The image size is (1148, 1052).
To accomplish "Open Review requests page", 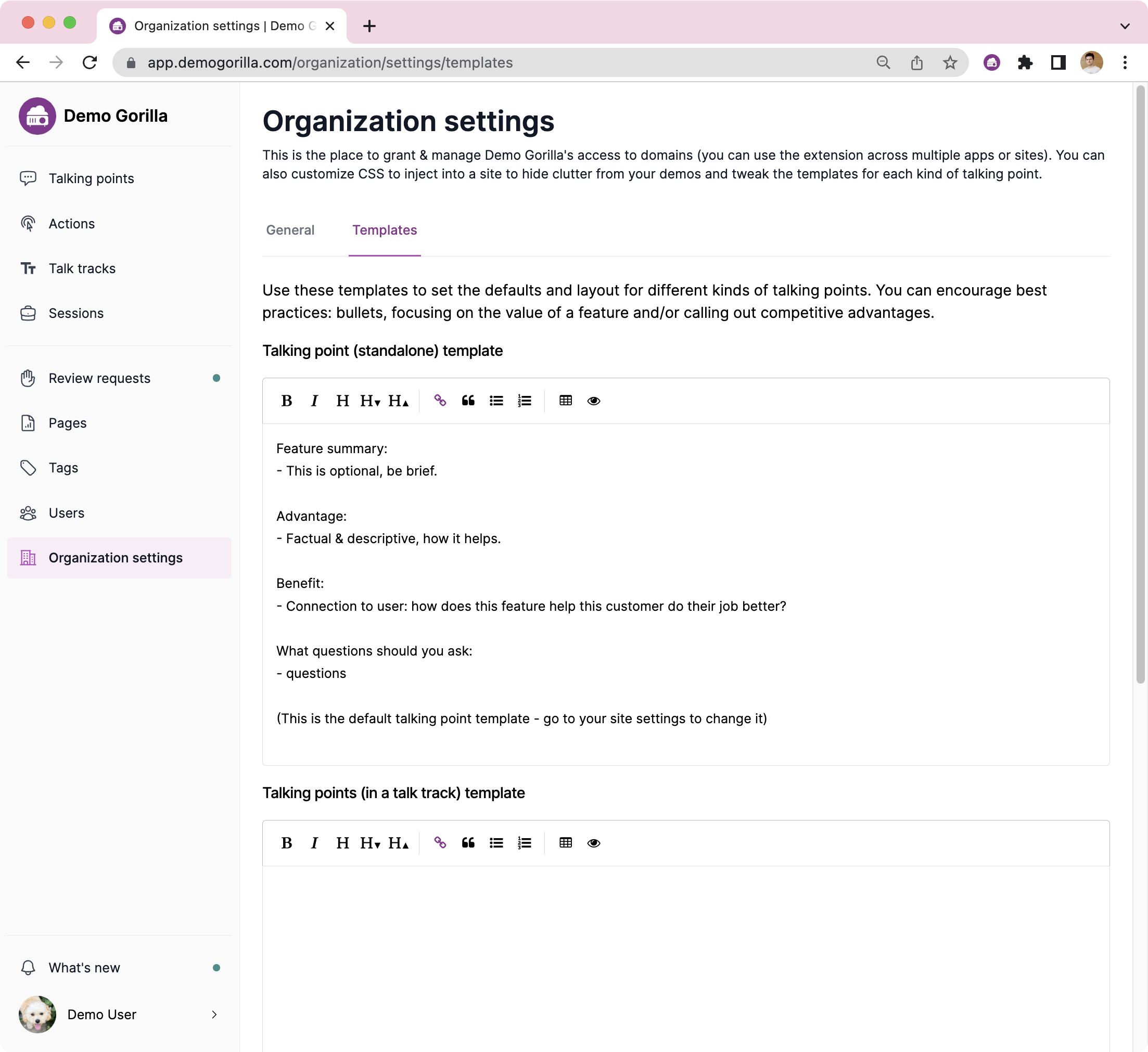I will tap(99, 378).
